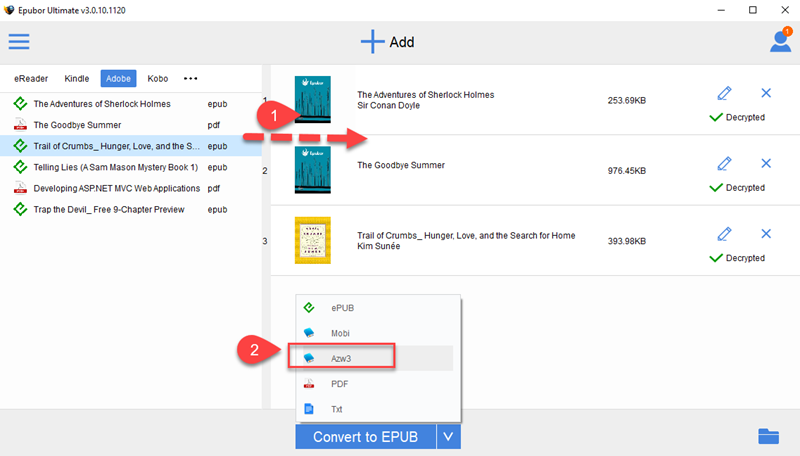800x456 pixels.
Task: Click the Mobi format icon in dropdown
Action: coord(309,333)
